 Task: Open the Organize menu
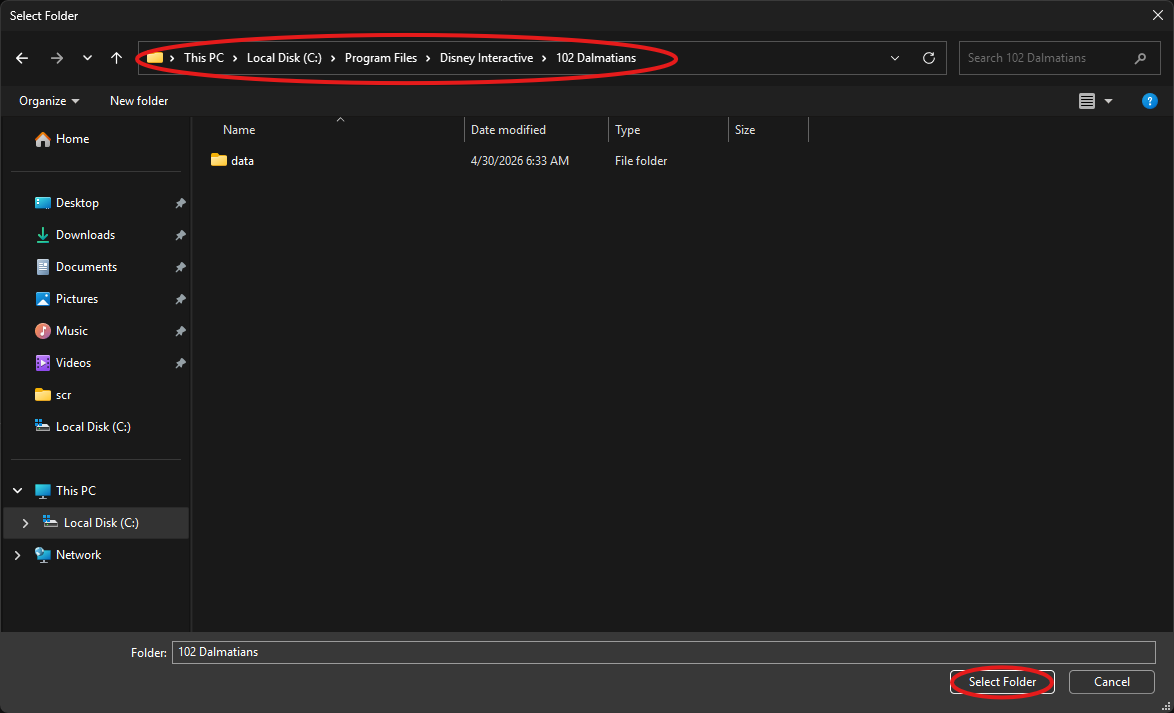pyautogui.click(x=49, y=100)
